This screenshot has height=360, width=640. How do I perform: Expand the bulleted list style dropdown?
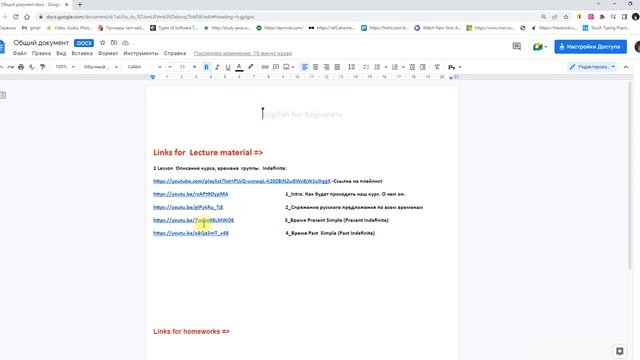[386, 67]
